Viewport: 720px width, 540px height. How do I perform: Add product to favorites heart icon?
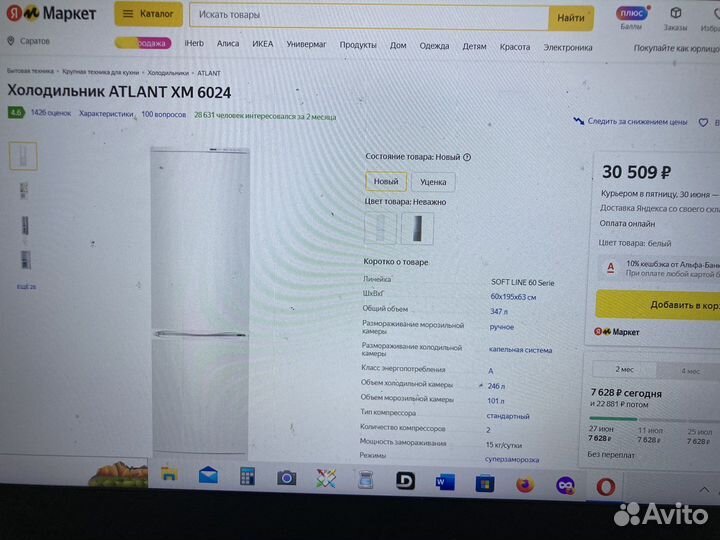pos(703,122)
